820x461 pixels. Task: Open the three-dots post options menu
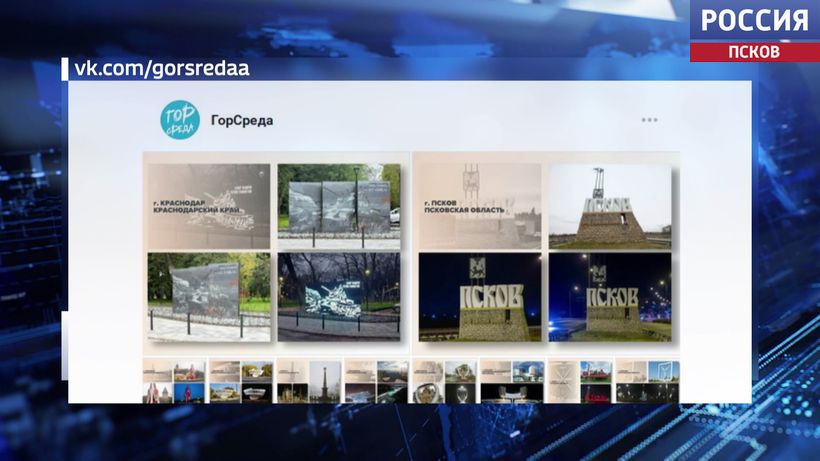coord(650,120)
